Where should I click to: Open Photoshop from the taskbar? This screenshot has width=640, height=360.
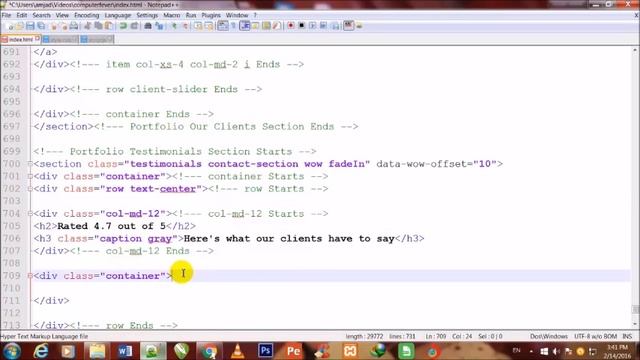pos(265,351)
